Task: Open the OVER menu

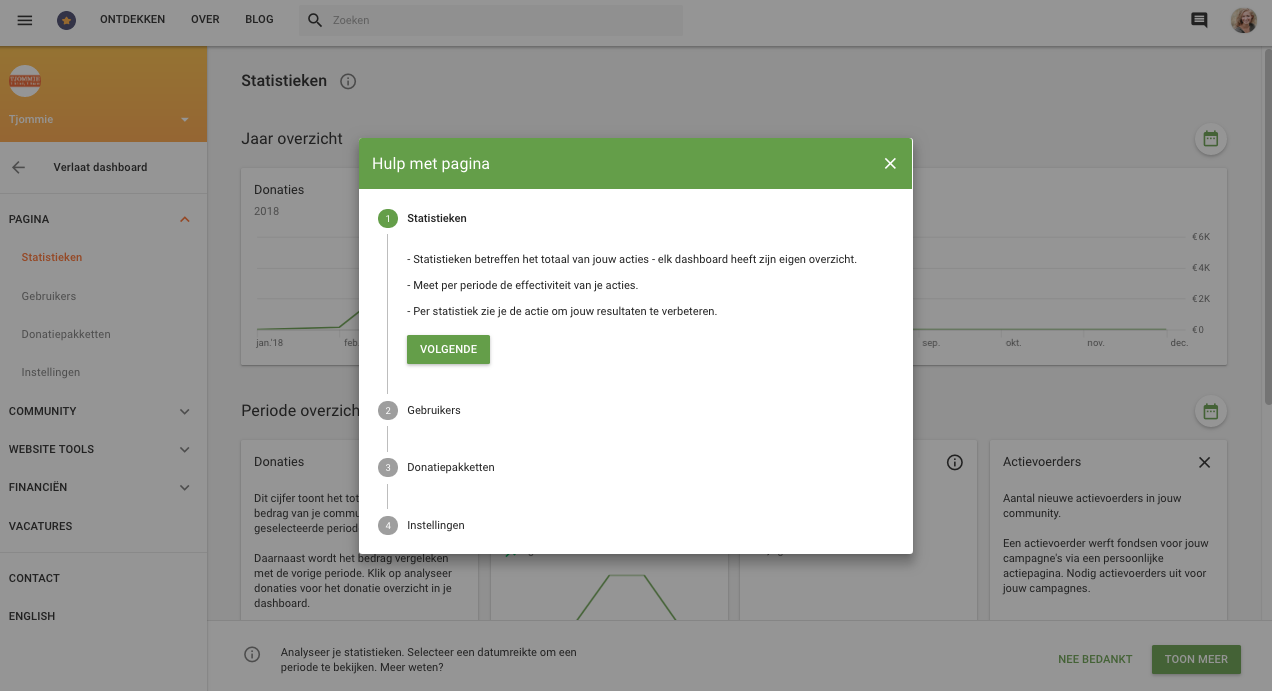Action: click(x=205, y=19)
